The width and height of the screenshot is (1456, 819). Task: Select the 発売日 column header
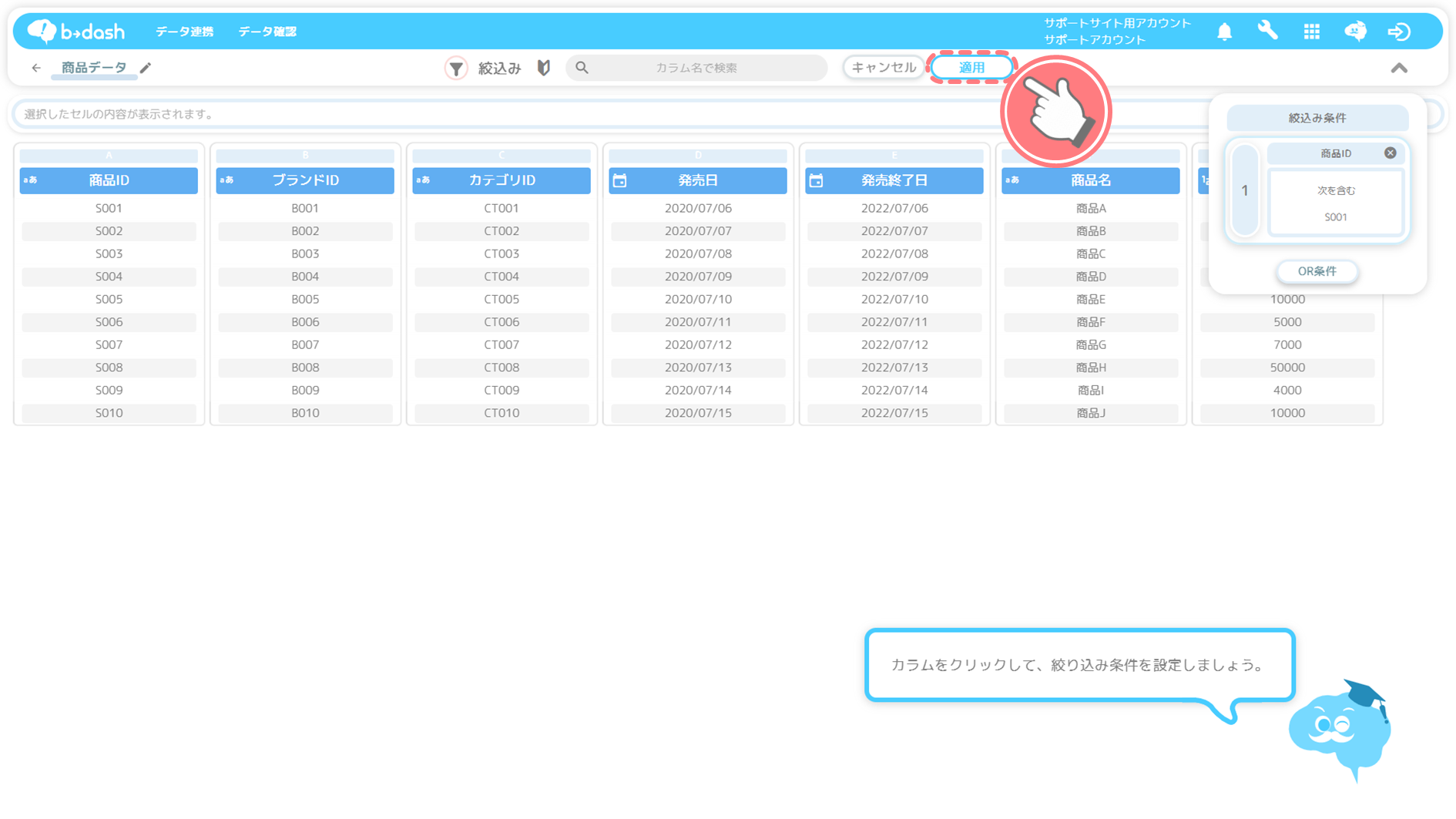(x=697, y=180)
